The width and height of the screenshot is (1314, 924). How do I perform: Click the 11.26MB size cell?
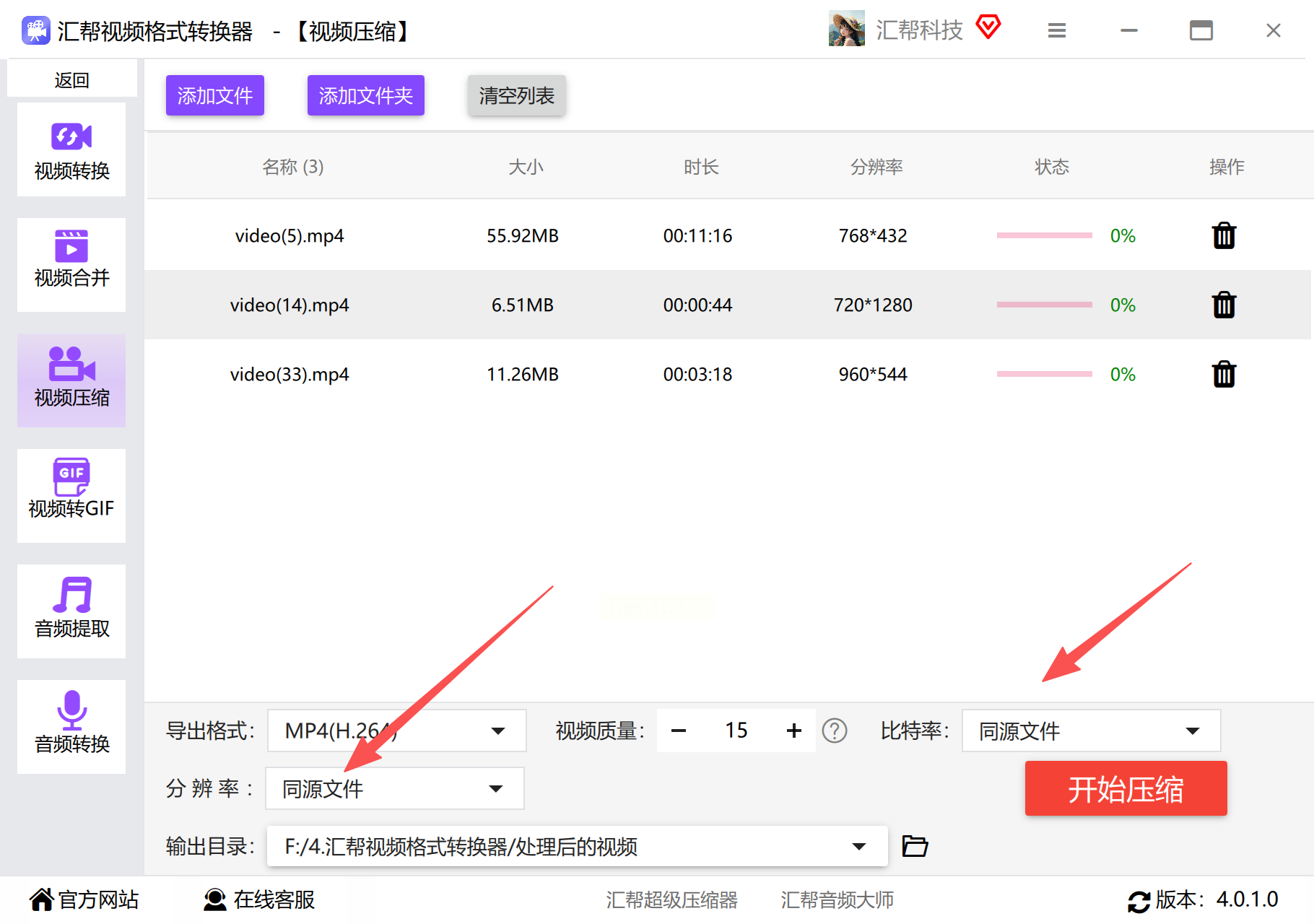[x=523, y=375]
